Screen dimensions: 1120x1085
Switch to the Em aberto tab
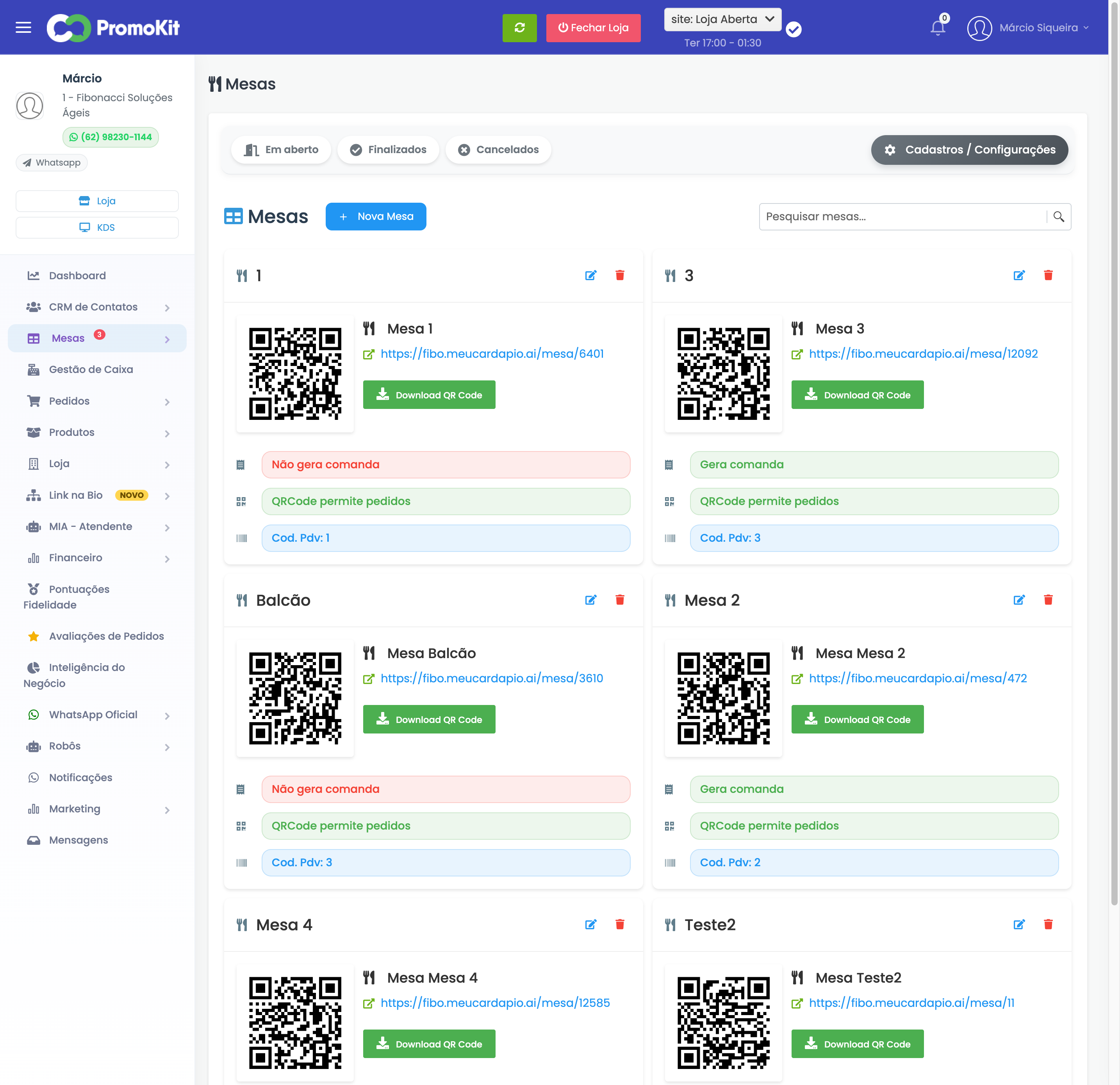281,150
